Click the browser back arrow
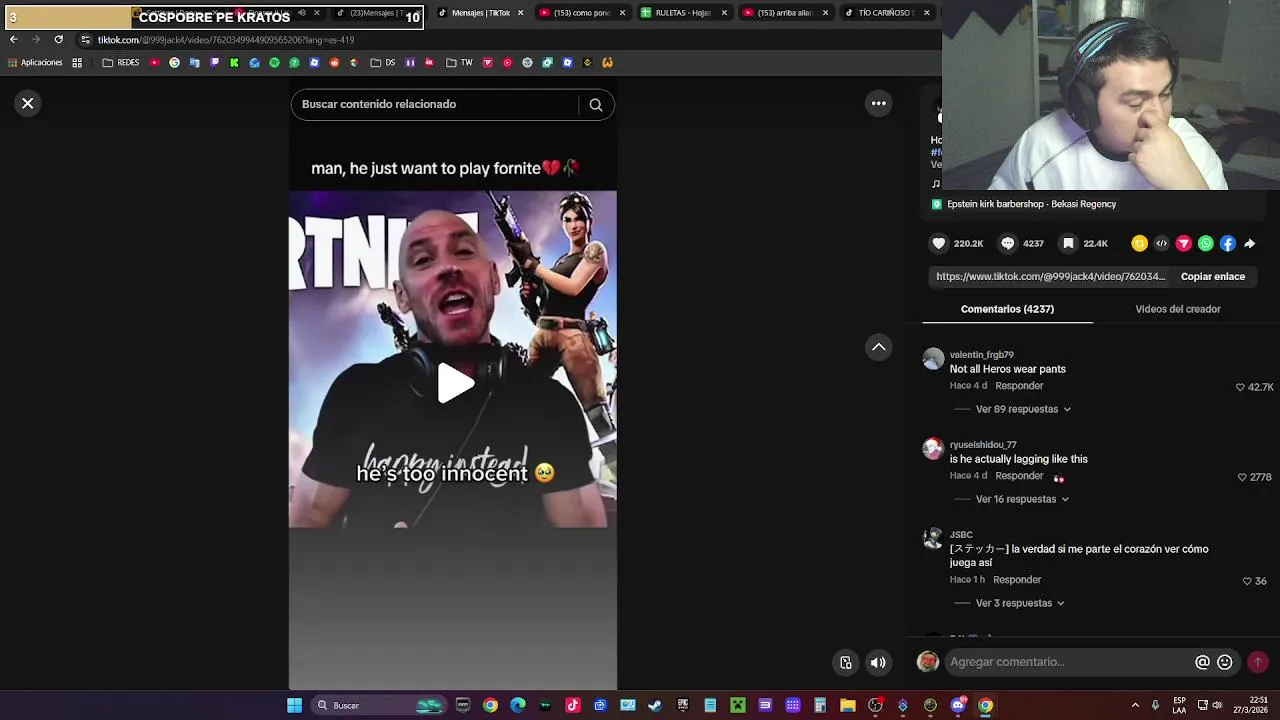 click(x=13, y=39)
